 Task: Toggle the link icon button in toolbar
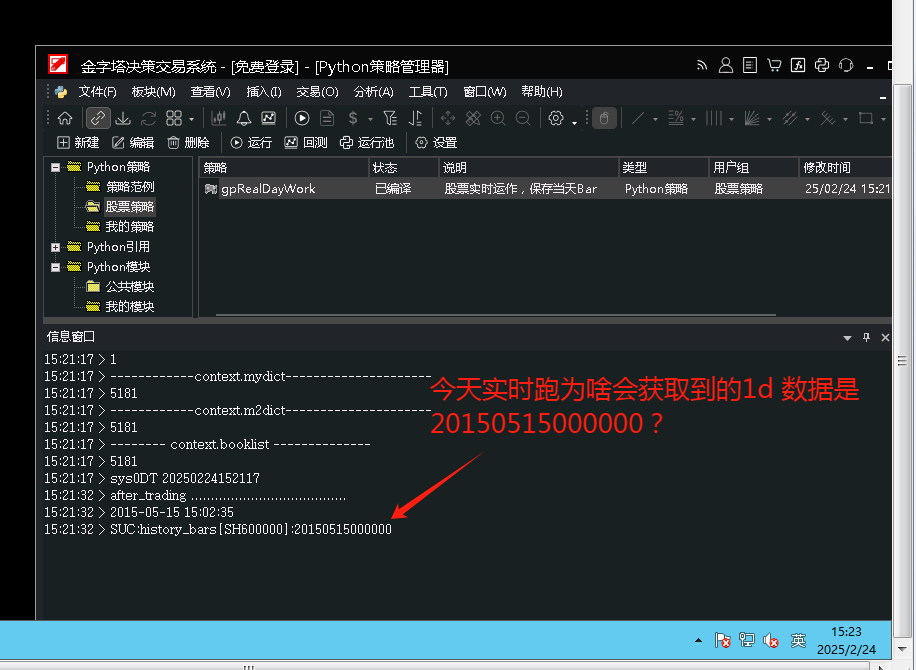(97, 118)
